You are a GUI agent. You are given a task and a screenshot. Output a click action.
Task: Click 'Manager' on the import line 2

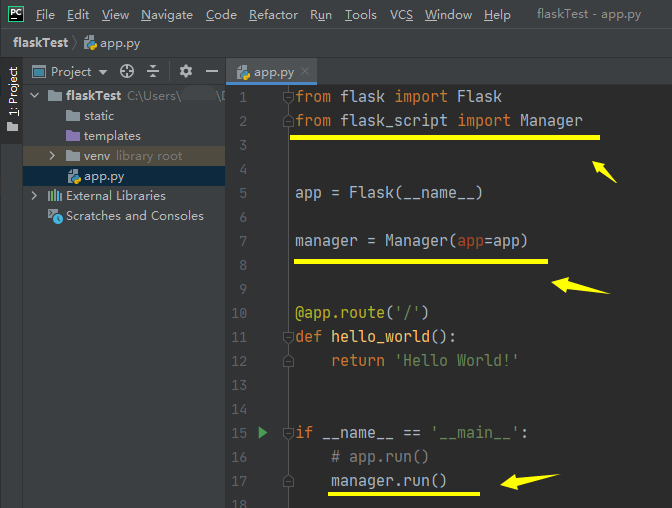click(x=551, y=120)
